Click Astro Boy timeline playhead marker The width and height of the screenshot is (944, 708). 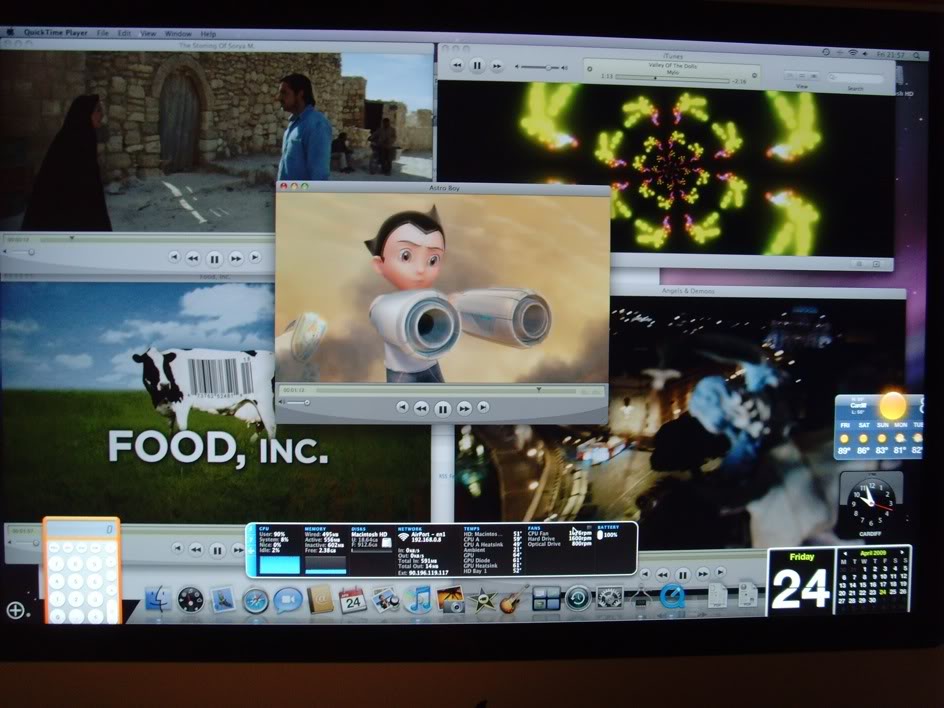click(539, 390)
